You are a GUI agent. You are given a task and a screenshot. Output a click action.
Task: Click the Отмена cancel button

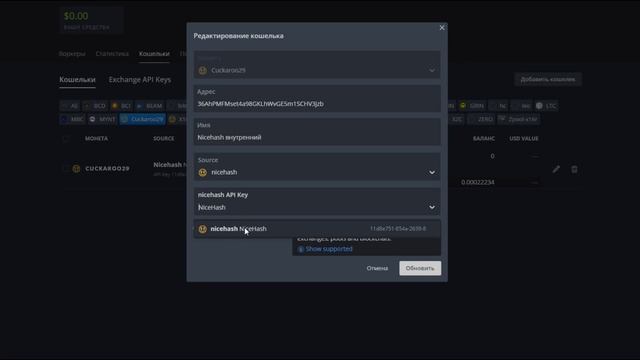377,268
